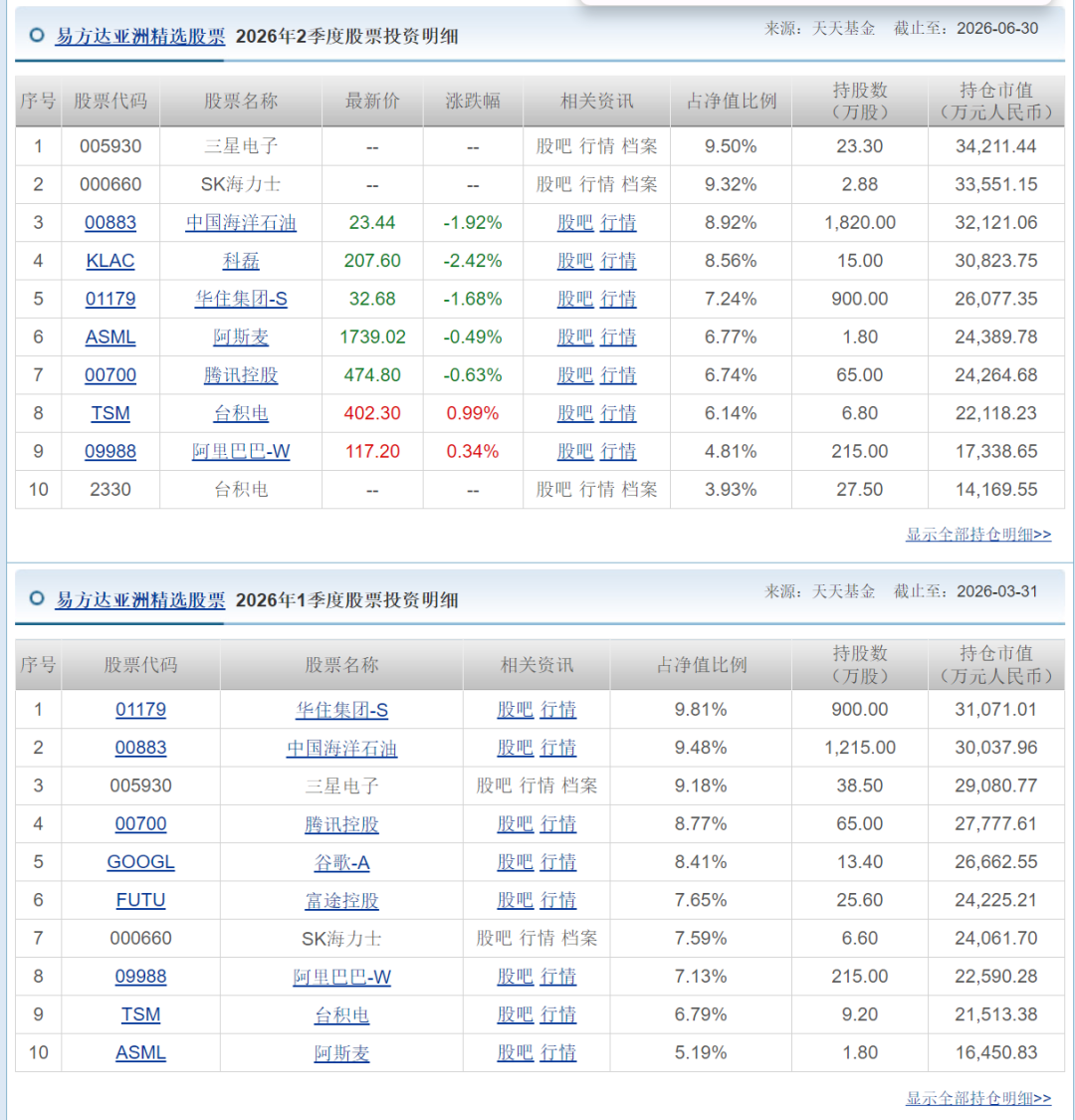Click 显示全部持仓明细 under Q1 table
The image size is (1075, 1120).
click(x=978, y=1098)
